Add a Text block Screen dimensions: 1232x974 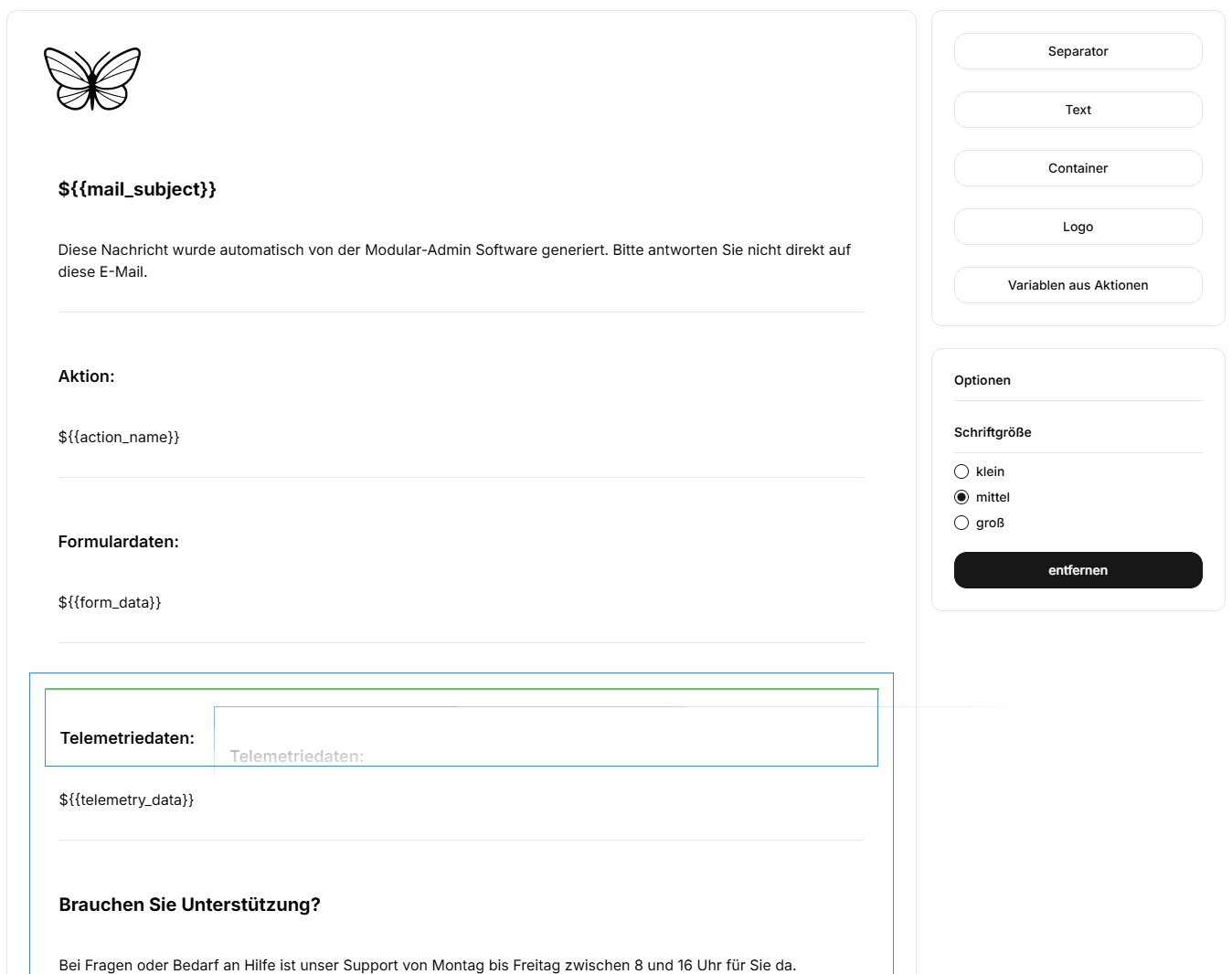click(1078, 110)
